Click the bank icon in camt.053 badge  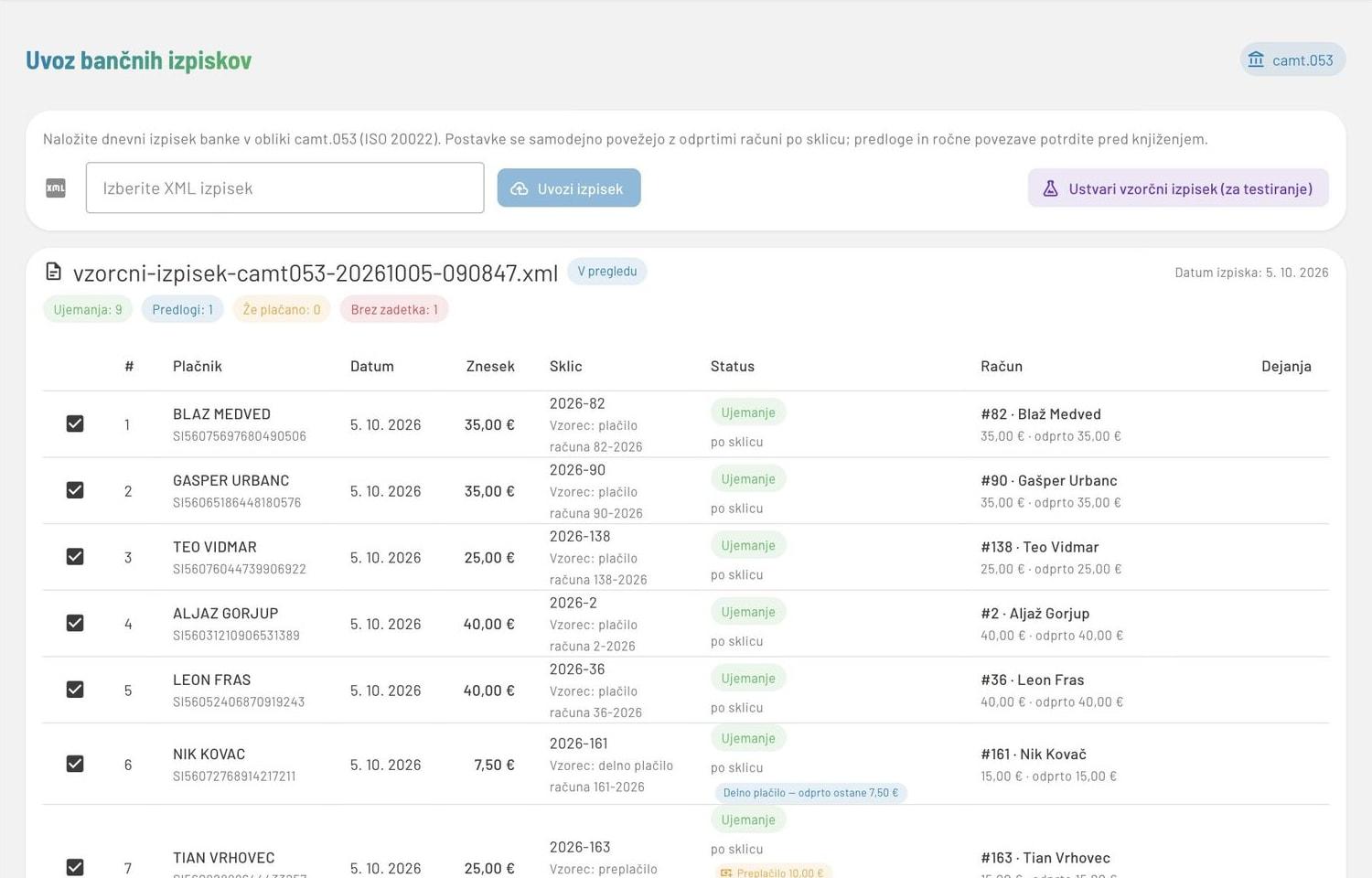(1256, 59)
